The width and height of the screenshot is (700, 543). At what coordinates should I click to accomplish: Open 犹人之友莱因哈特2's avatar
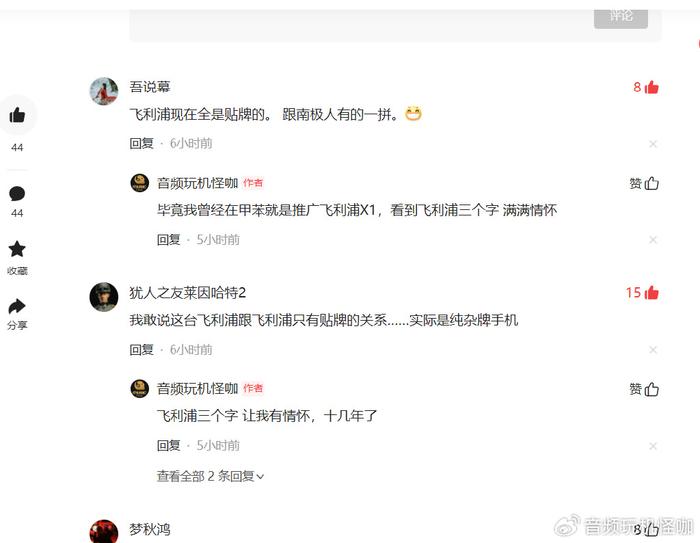pyautogui.click(x=104, y=297)
